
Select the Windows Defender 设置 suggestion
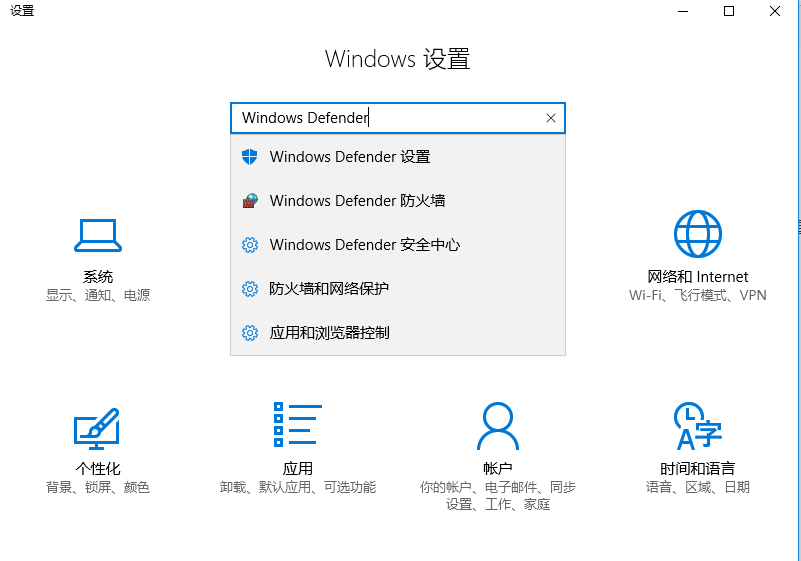[x=350, y=157]
